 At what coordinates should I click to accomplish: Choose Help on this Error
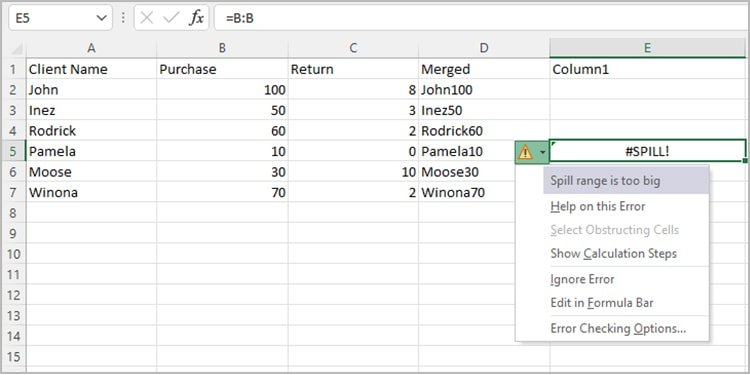597,207
